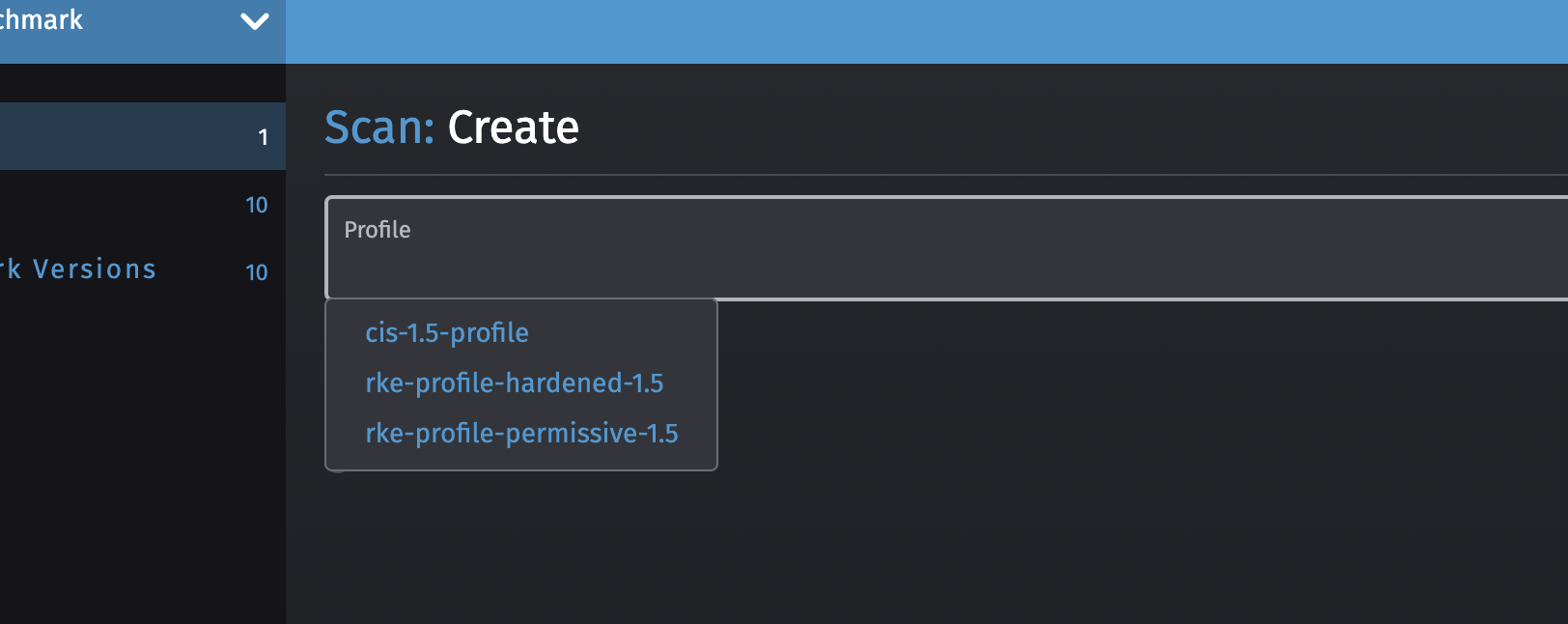The width and height of the screenshot is (1568, 624).
Task: Click the Scan breadcrumb link
Action: (378, 127)
